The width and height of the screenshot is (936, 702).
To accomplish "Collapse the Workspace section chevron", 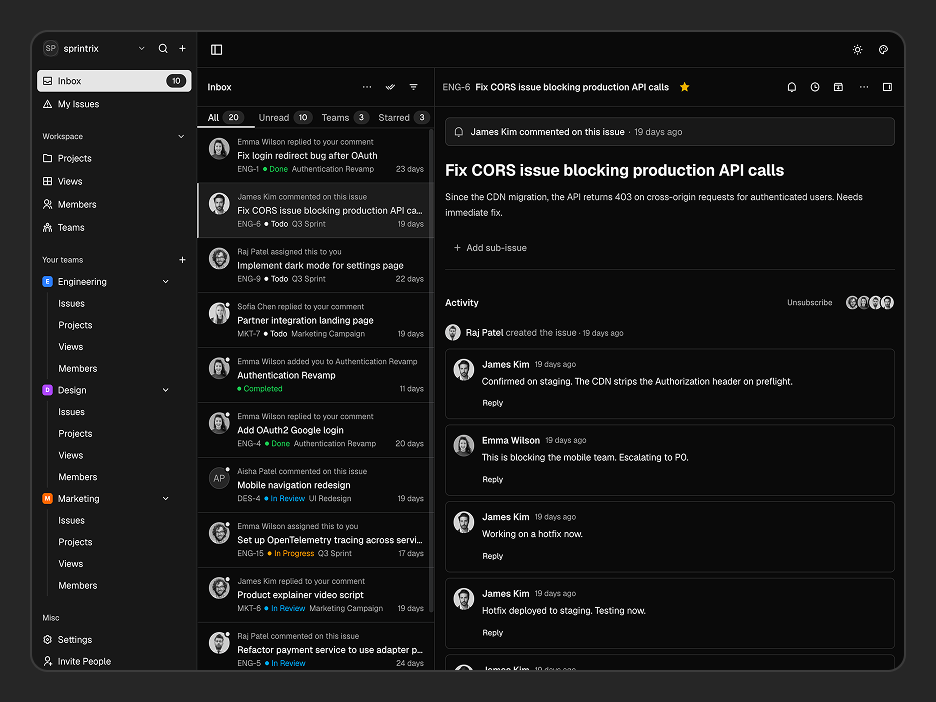I will coord(181,136).
